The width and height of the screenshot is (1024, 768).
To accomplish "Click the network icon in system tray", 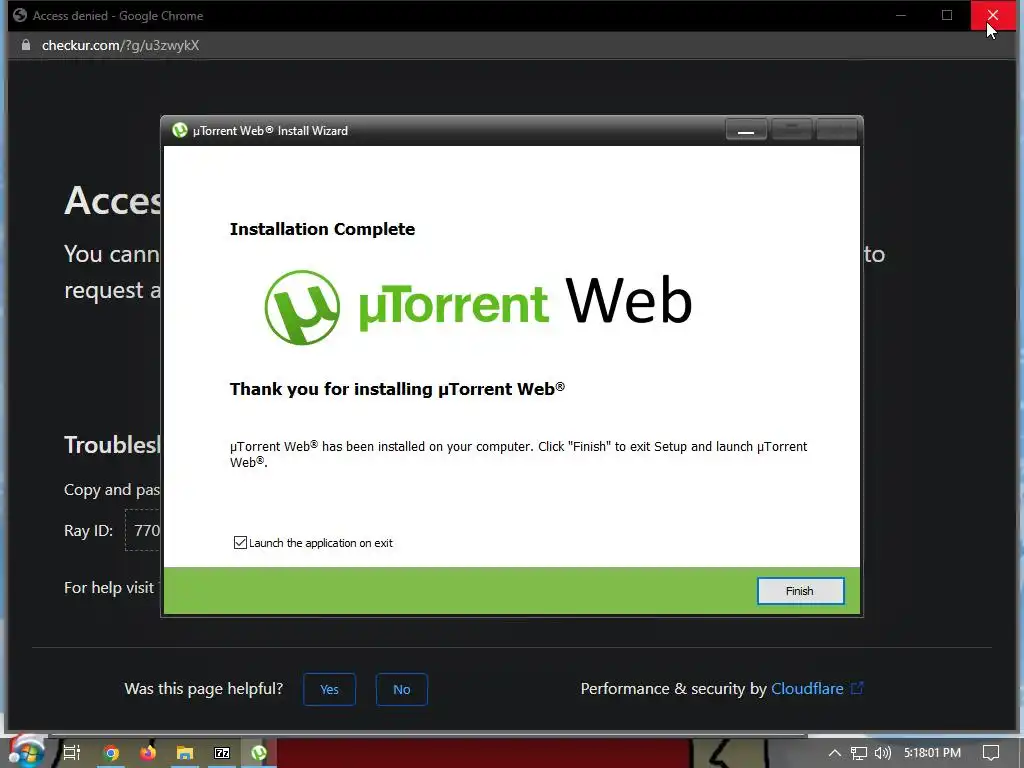I will pyautogui.click(x=859, y=753).
